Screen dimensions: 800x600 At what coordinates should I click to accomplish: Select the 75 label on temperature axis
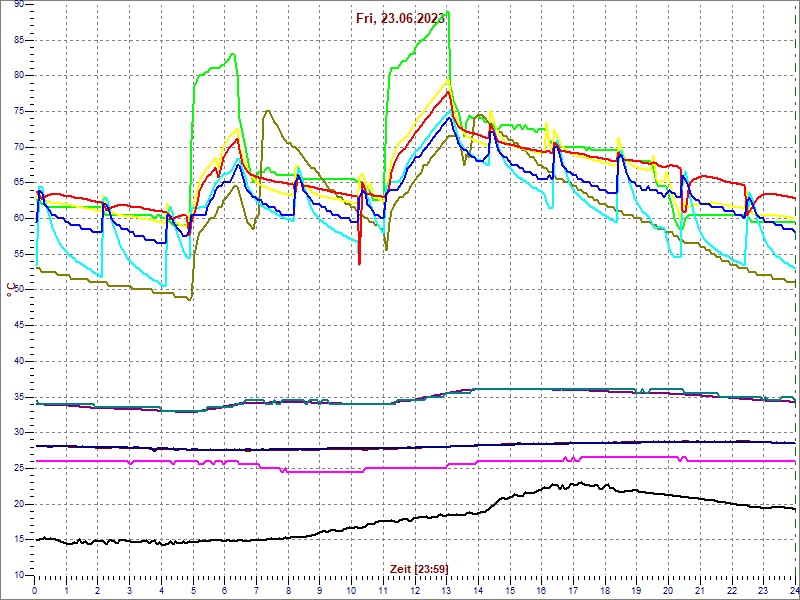click(x=19, y=111)
